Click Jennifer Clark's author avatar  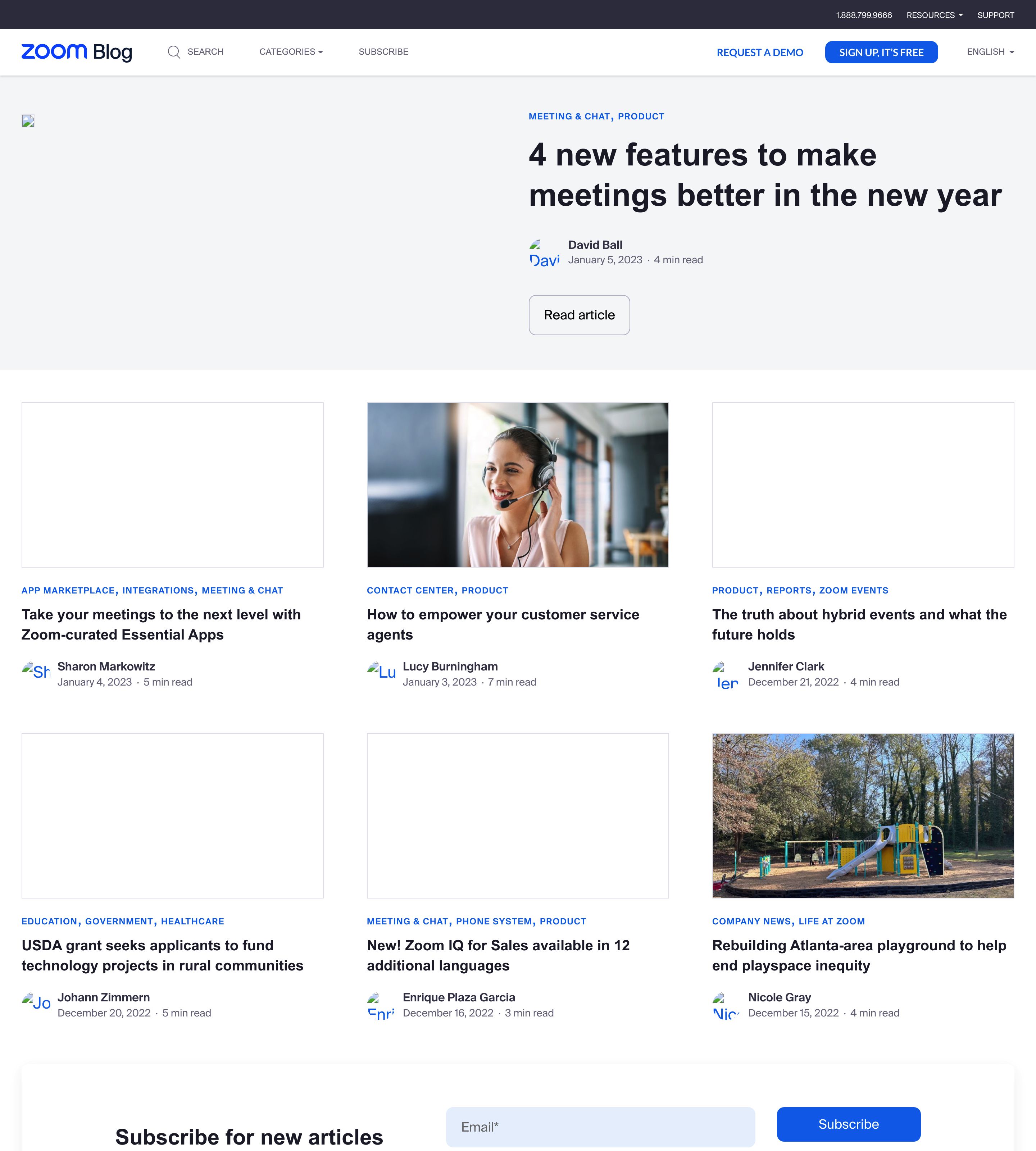[x=726, y=675]
